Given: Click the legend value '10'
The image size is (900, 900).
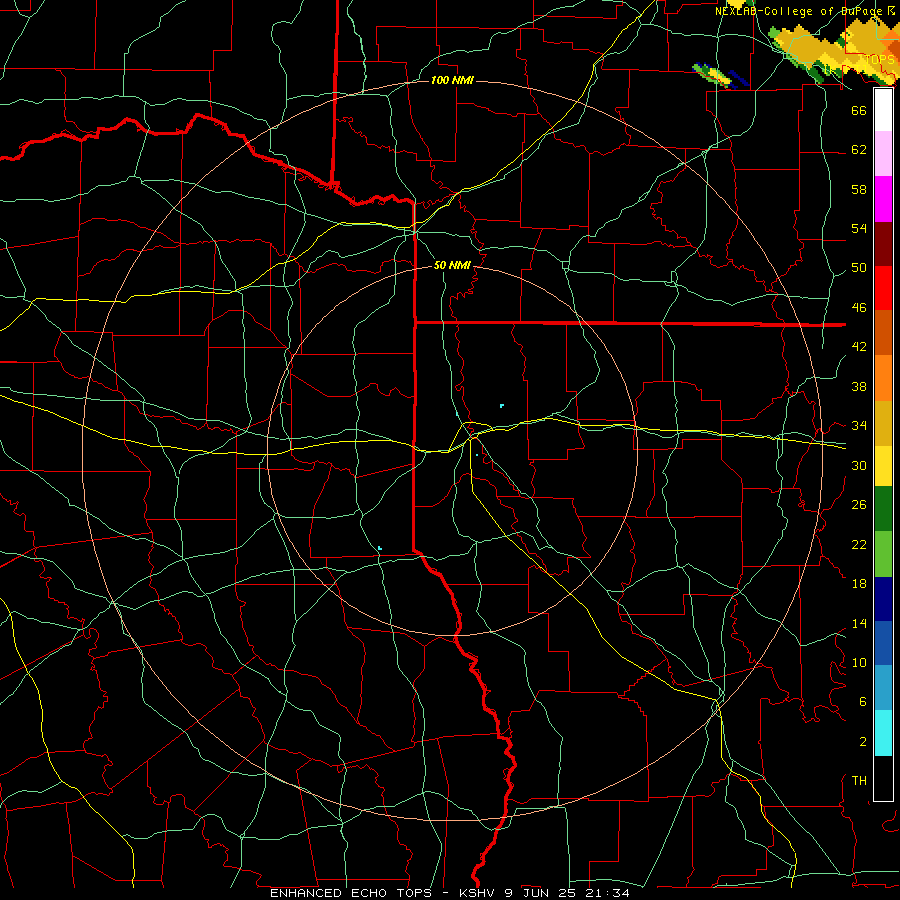Looking at the screenshot, I should point(859,663).
